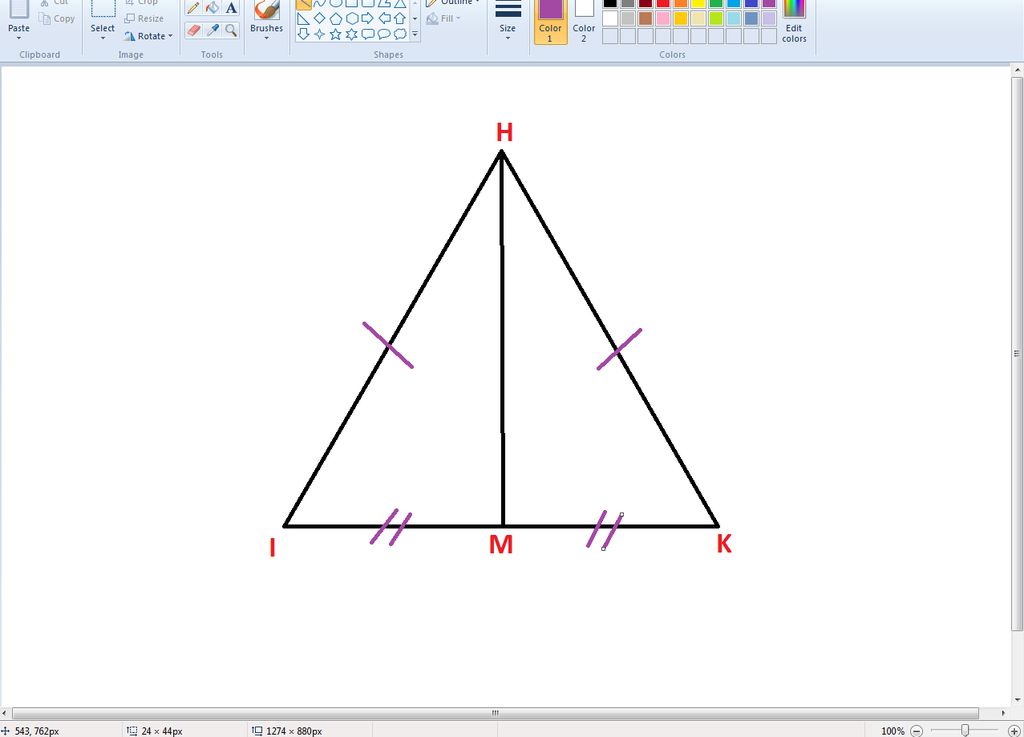Click the horizontal scrollbar thumb
Viewport: 1024px width, 737px height.
pos(495,713)
